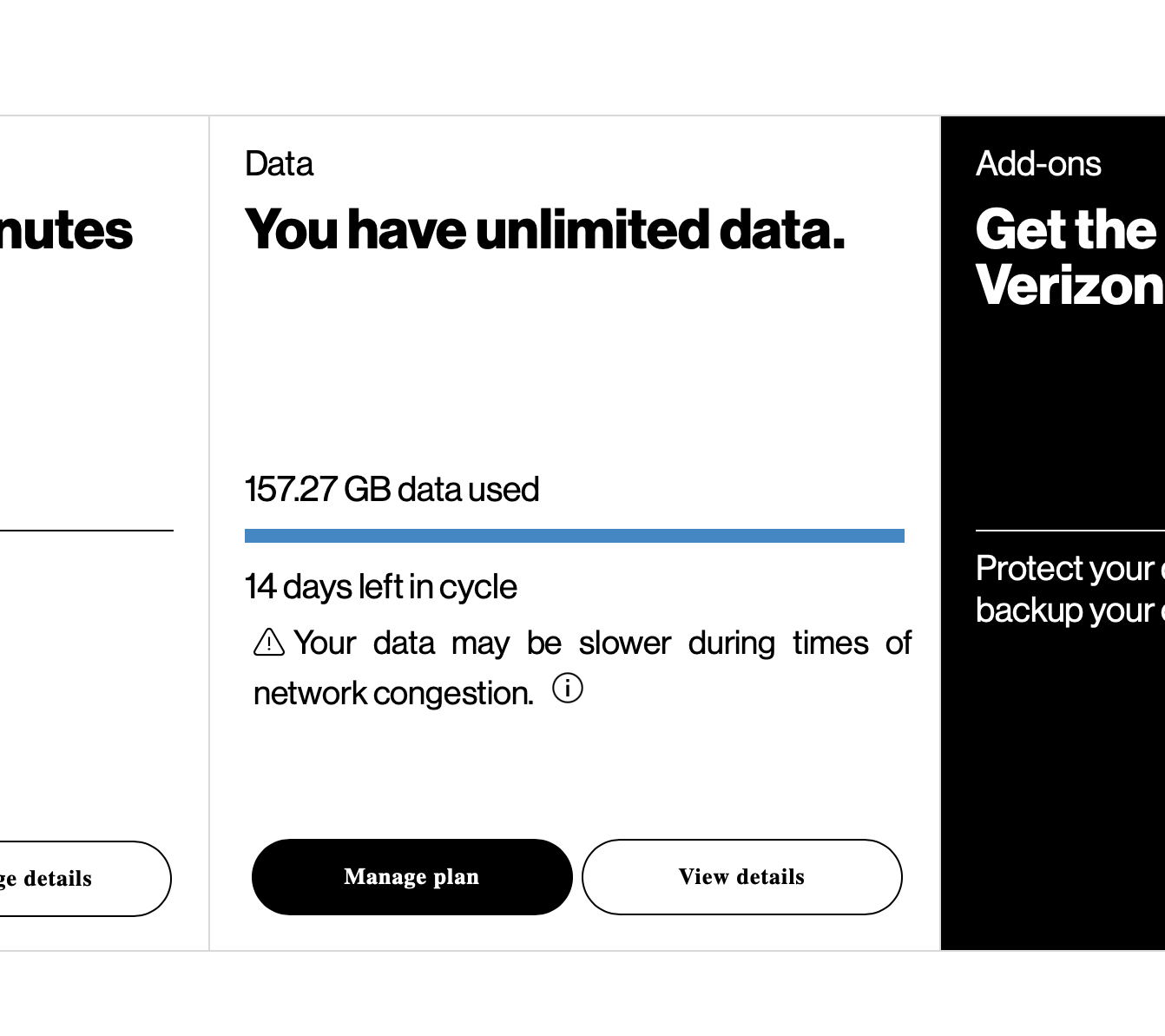Viewport: 1165px width, 1036px height.
Task: Click the blue data usage progress bar
Action: pos(574,536)
